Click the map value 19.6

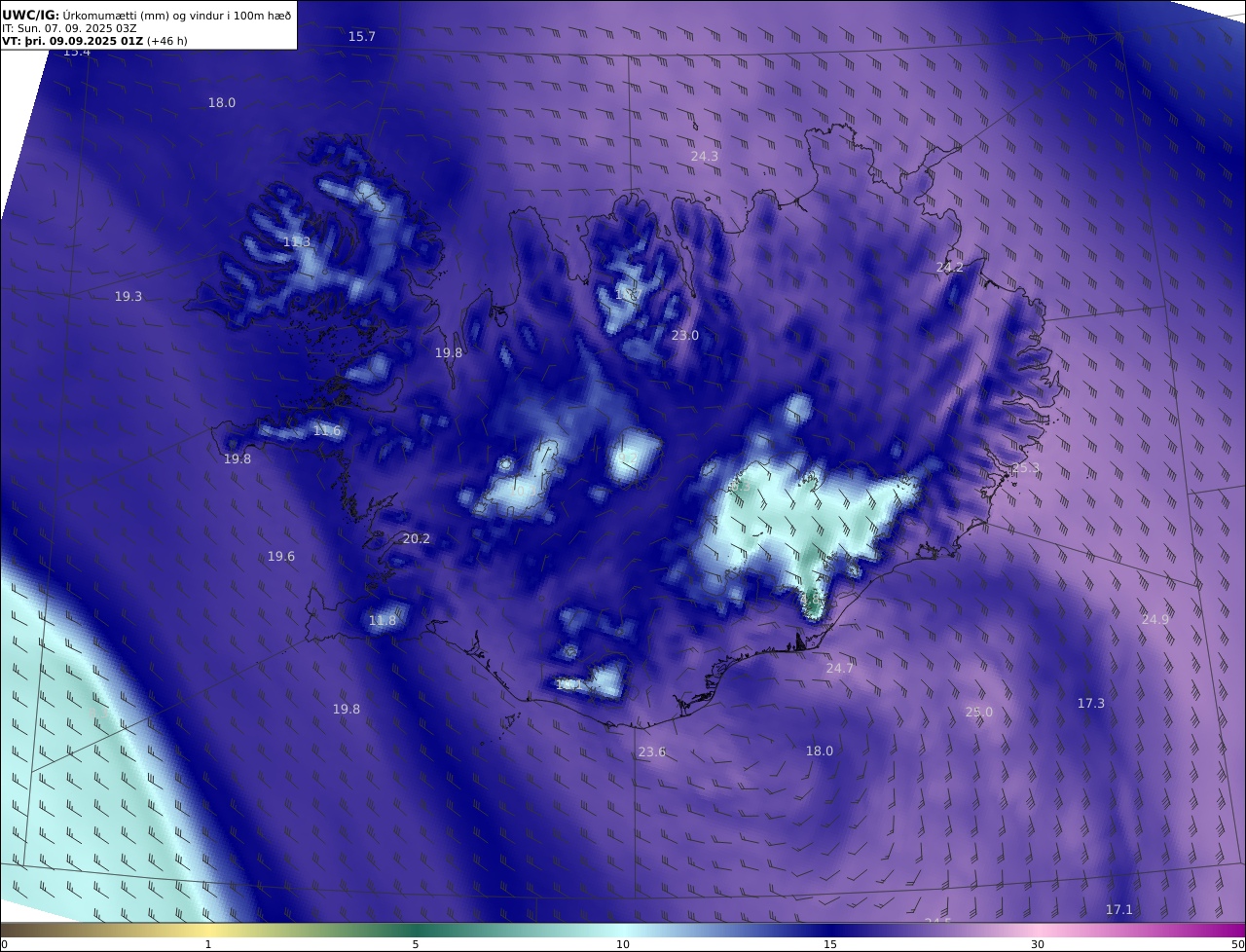click(x=281, y=556)
